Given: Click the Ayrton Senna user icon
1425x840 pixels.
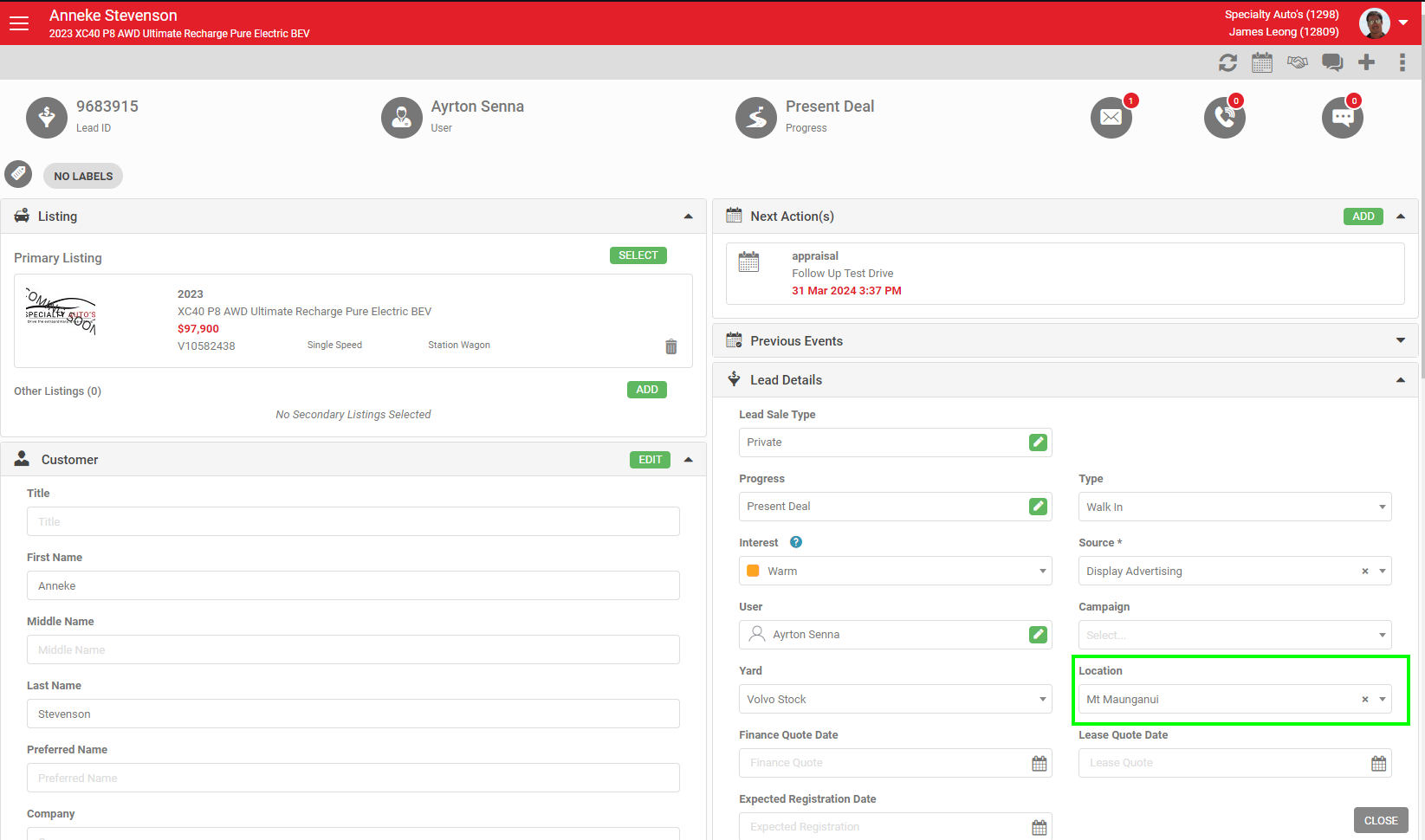Looking at the screenshot, I should click(402, 117).
